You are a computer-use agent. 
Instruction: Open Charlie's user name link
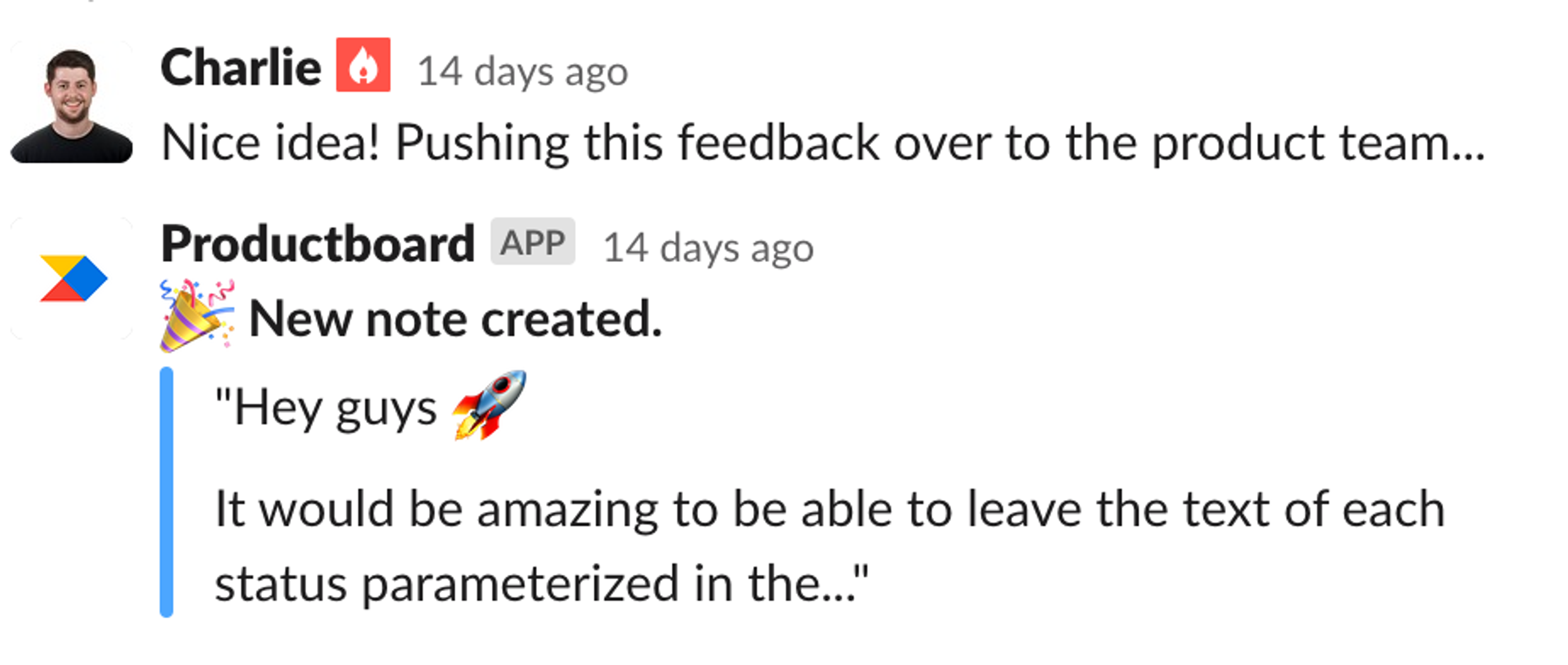(241, 67)
